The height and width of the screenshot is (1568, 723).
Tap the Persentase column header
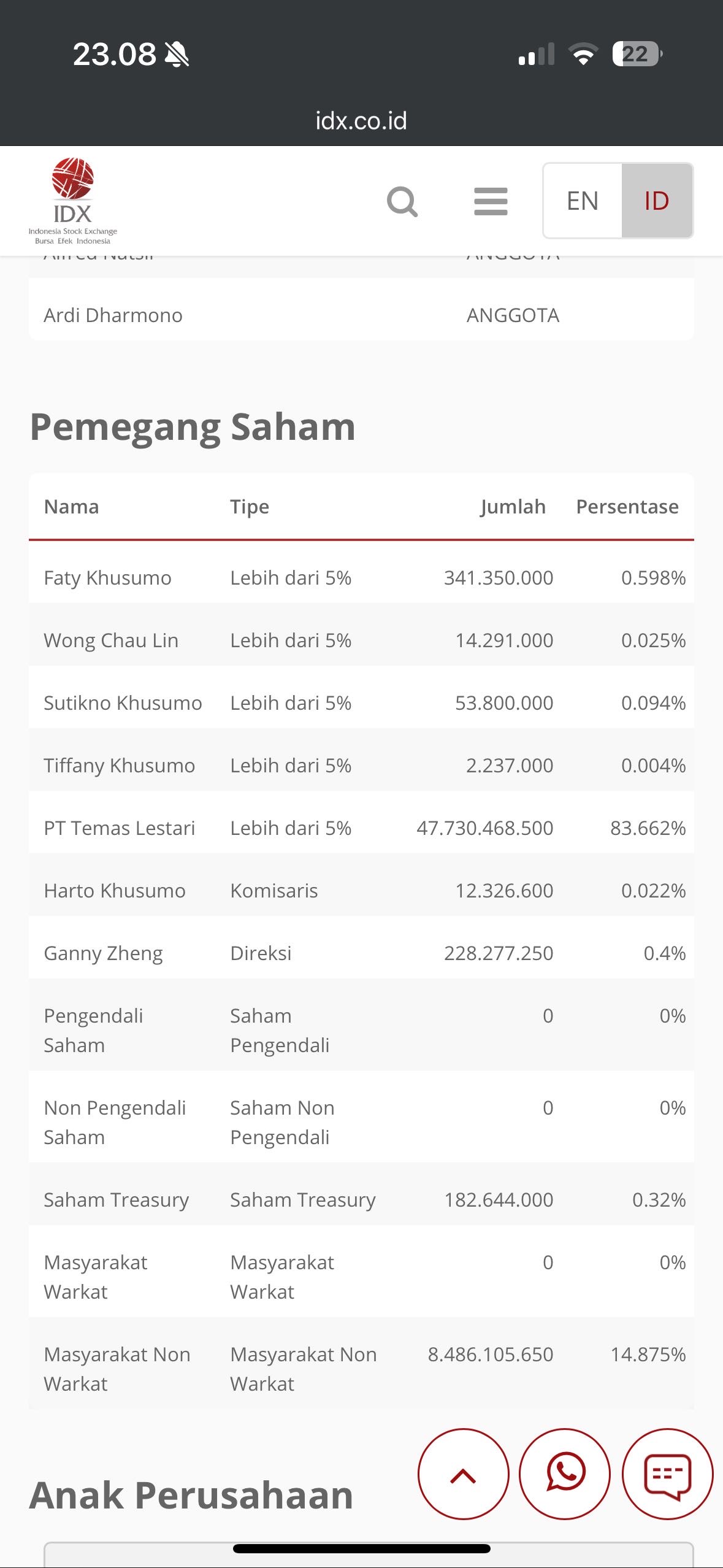(x=627, y=507)
